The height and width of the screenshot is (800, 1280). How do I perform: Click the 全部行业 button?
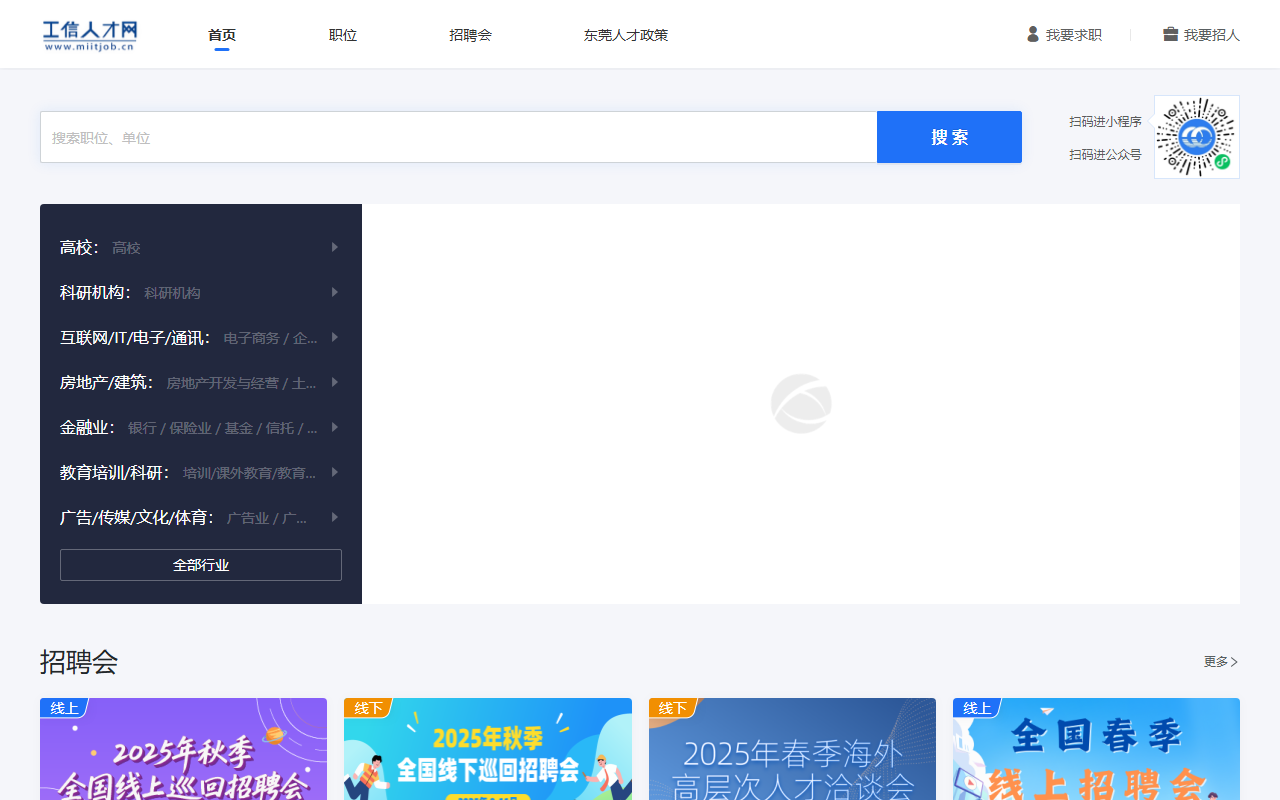[x=201, y=565]
